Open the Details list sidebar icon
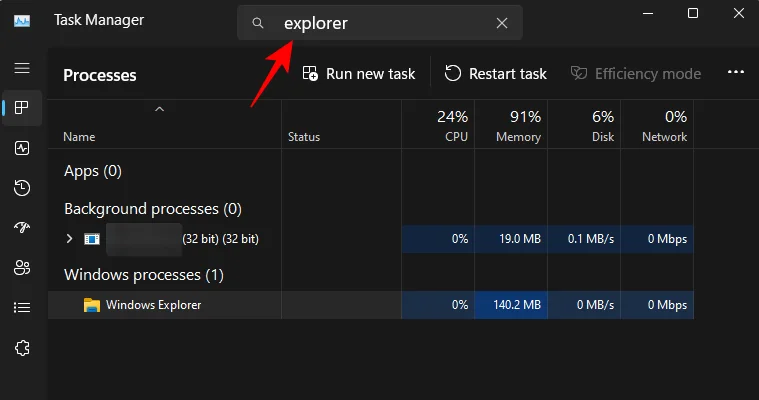Screen dimensions: 759x400 [22, 308]
